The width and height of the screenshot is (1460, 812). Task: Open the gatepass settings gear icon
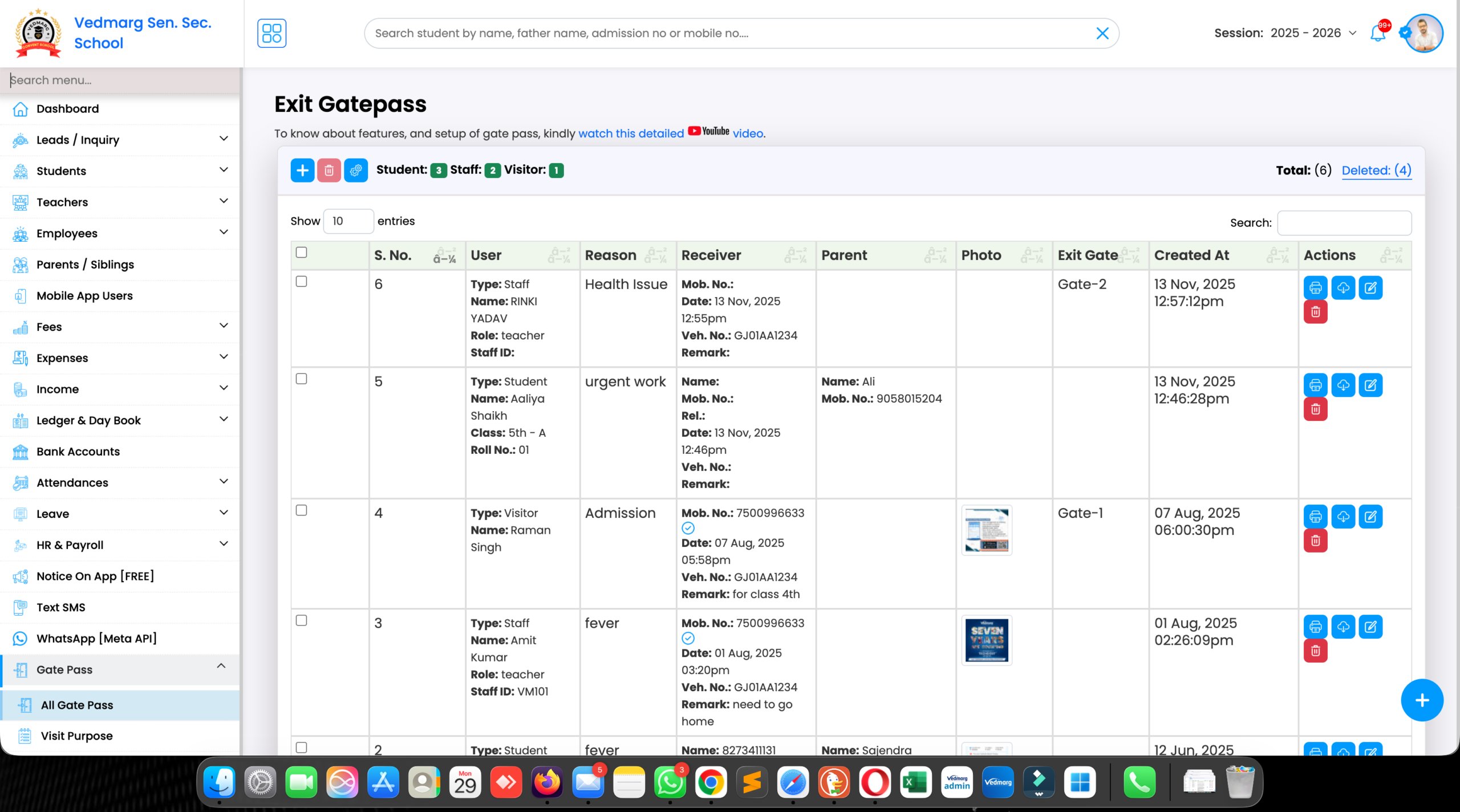[x=356, y=170]
